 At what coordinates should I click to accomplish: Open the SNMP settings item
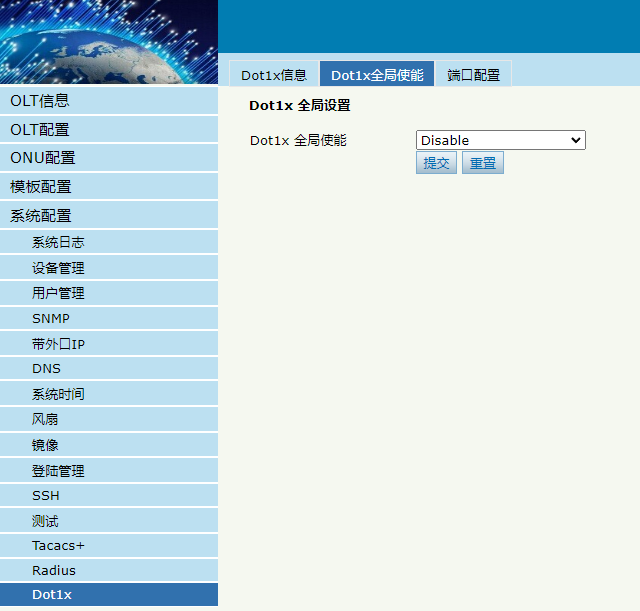109,318
